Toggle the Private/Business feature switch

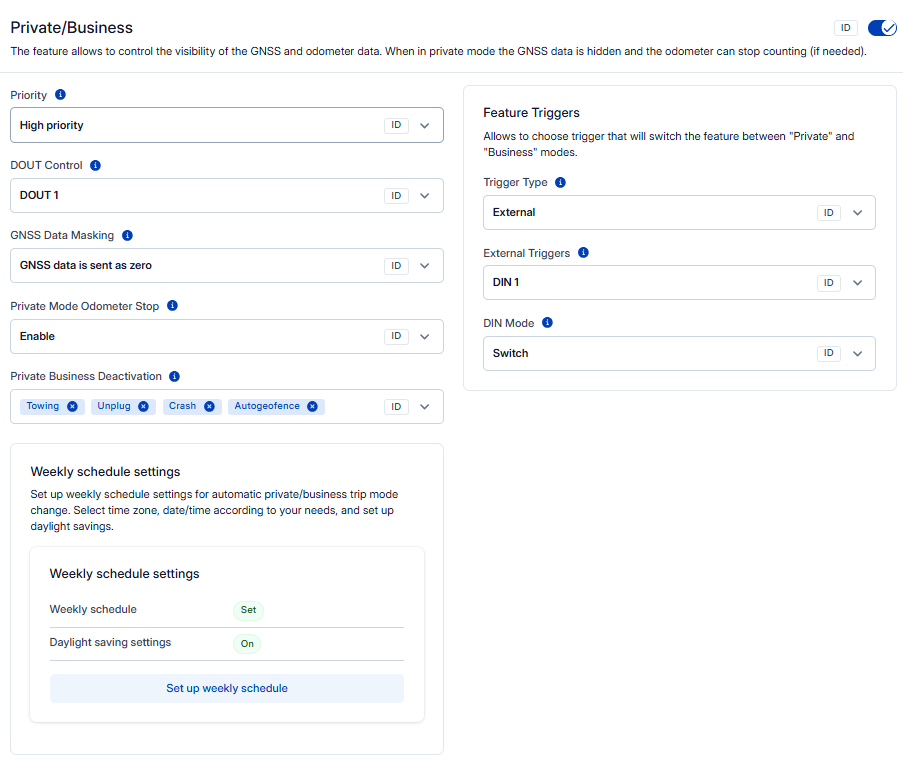[x=882, y=28]
